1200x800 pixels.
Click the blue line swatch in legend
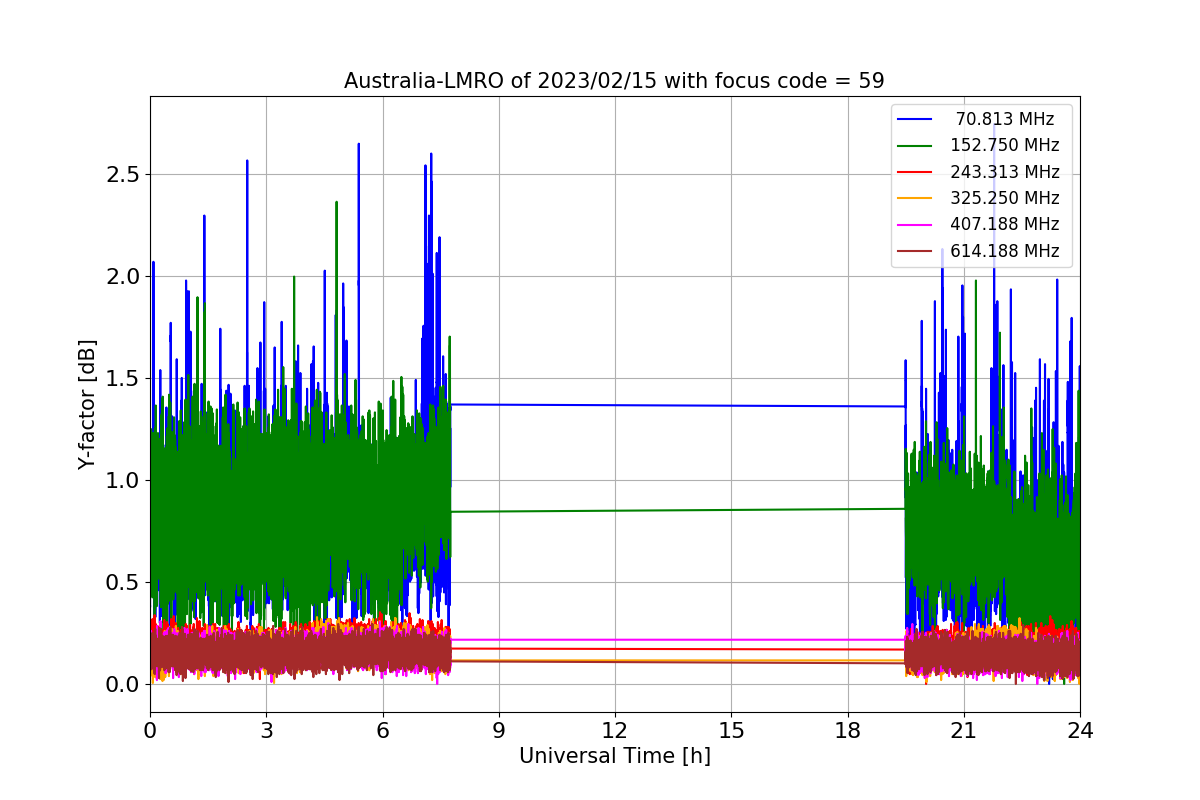point(916,120)
